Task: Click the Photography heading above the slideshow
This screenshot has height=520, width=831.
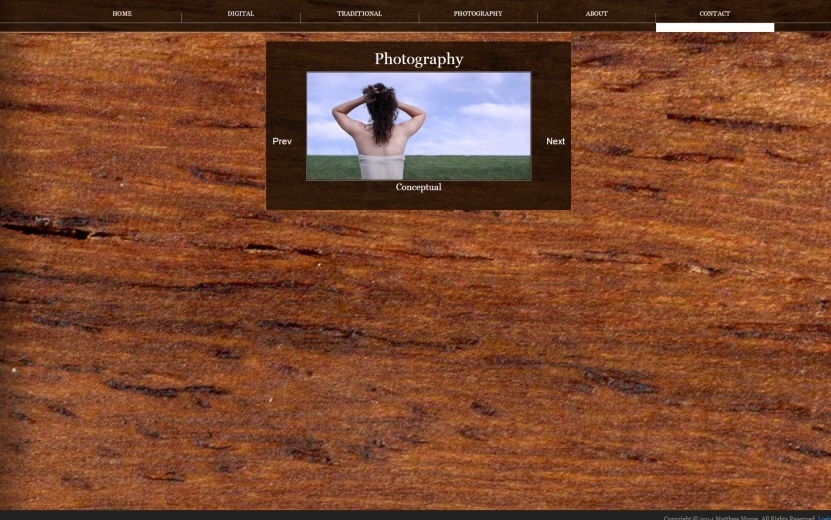Action: coord(418,59)
